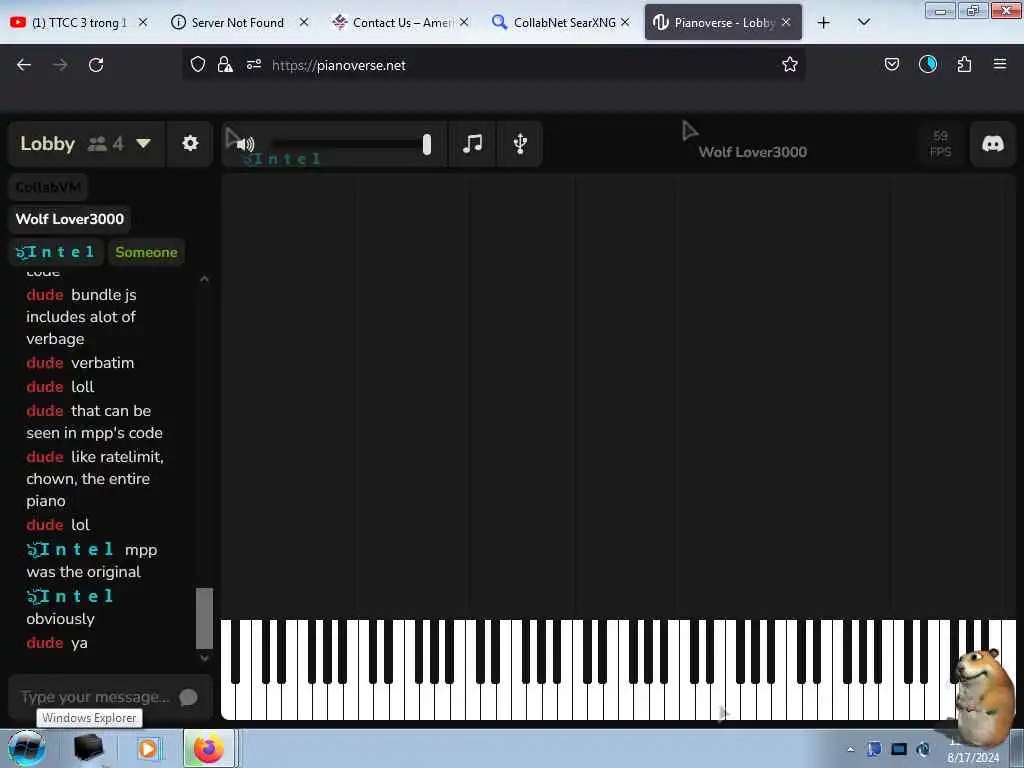Click the send message chat bubble icon

188,697
